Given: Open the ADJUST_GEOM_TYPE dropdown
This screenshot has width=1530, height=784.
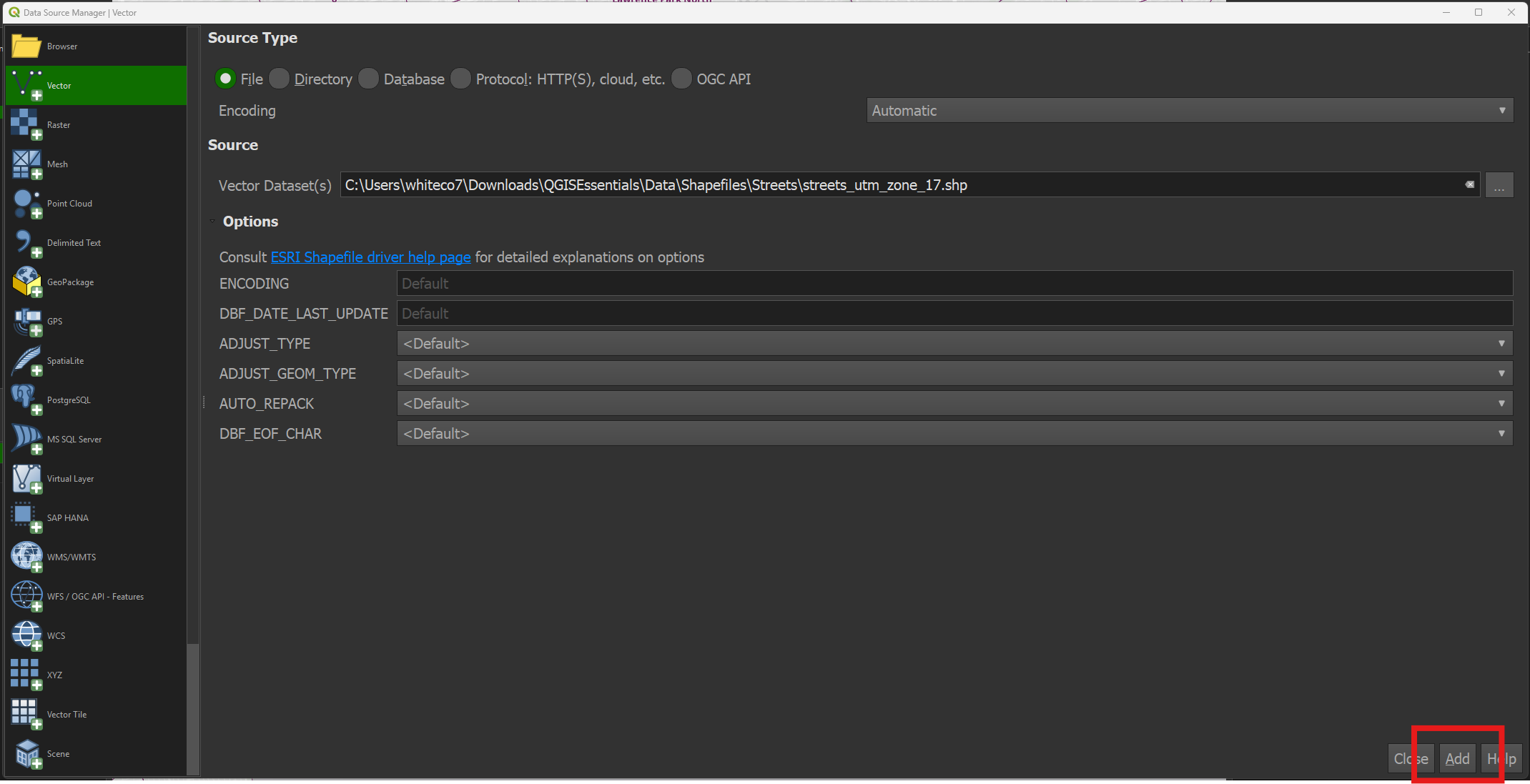Looking at the screenshot, I should point(954,374).
